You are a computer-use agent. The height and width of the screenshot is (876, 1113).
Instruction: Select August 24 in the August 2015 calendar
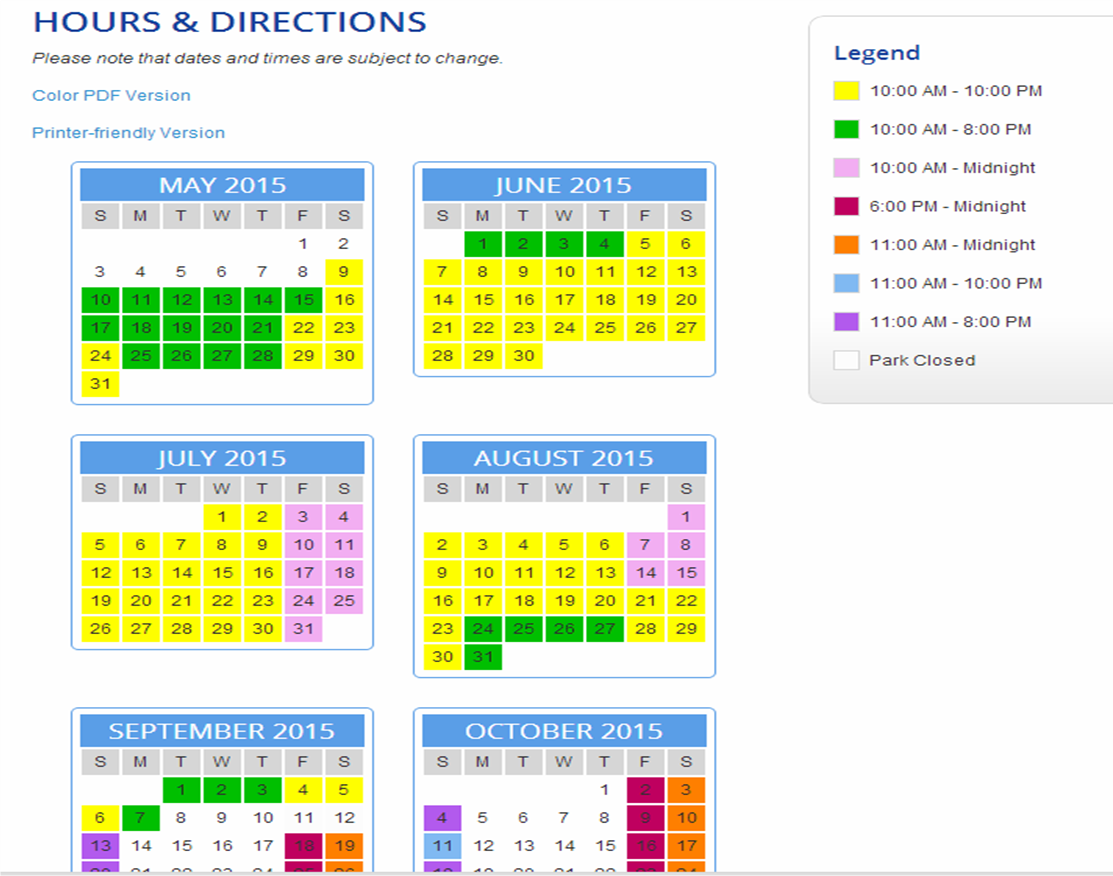483,629
